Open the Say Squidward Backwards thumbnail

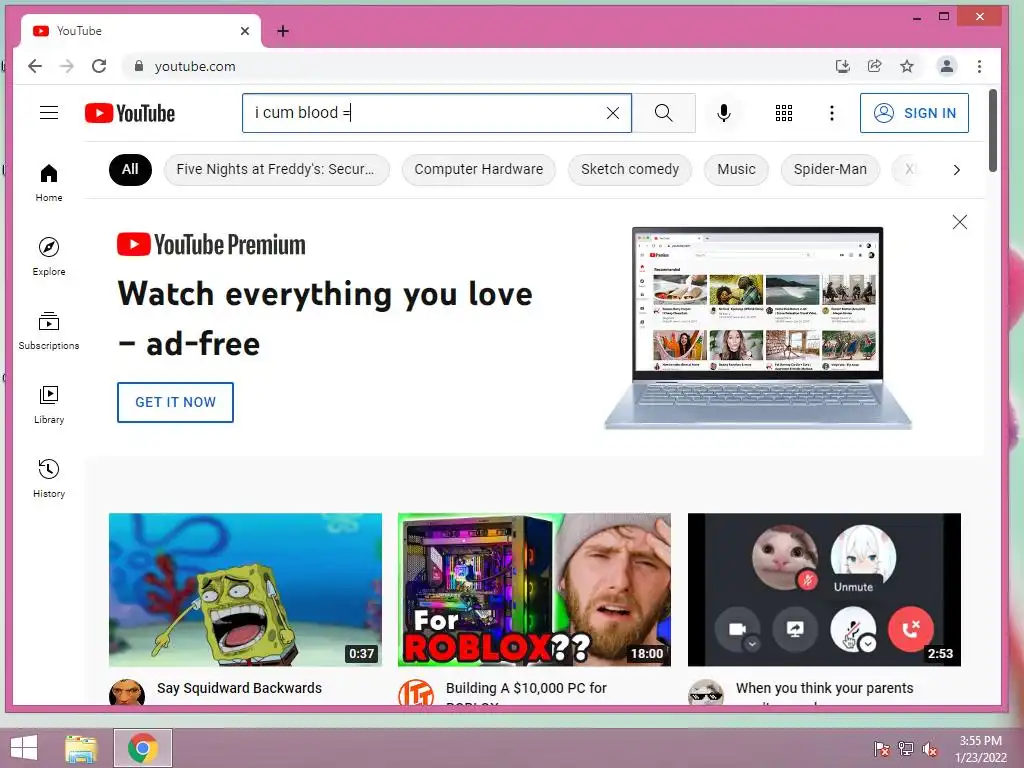[x=246, y=590]
